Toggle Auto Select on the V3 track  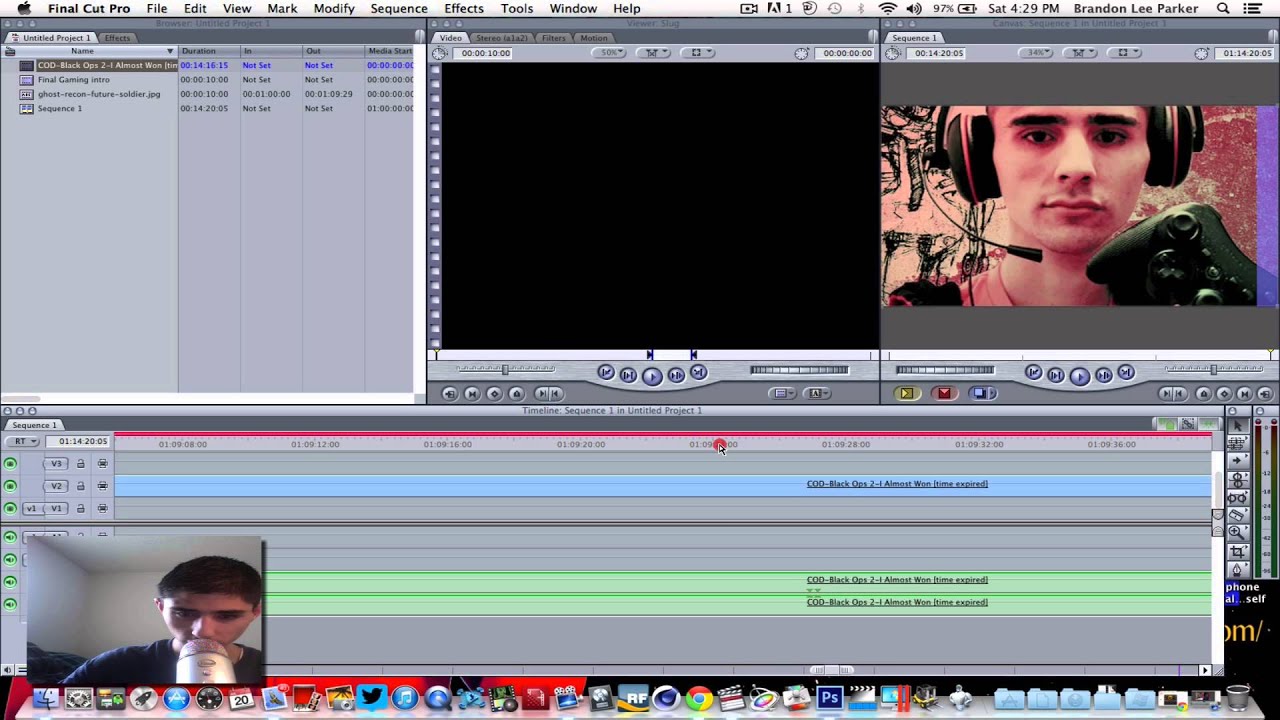102,464
